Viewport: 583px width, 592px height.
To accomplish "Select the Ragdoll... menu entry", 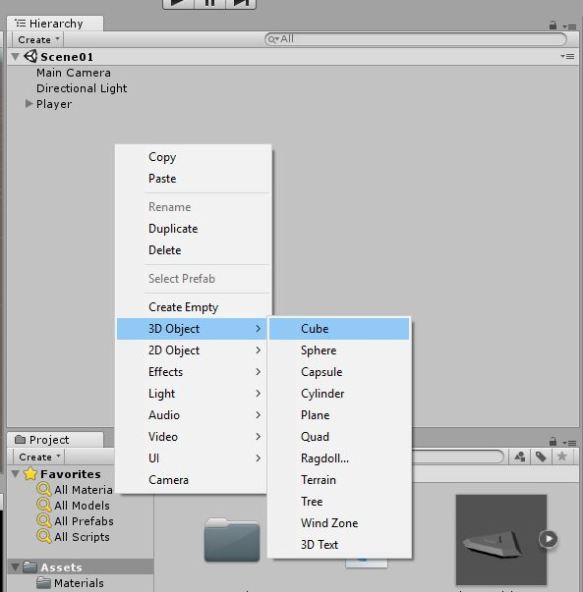I will coord(339,458).
